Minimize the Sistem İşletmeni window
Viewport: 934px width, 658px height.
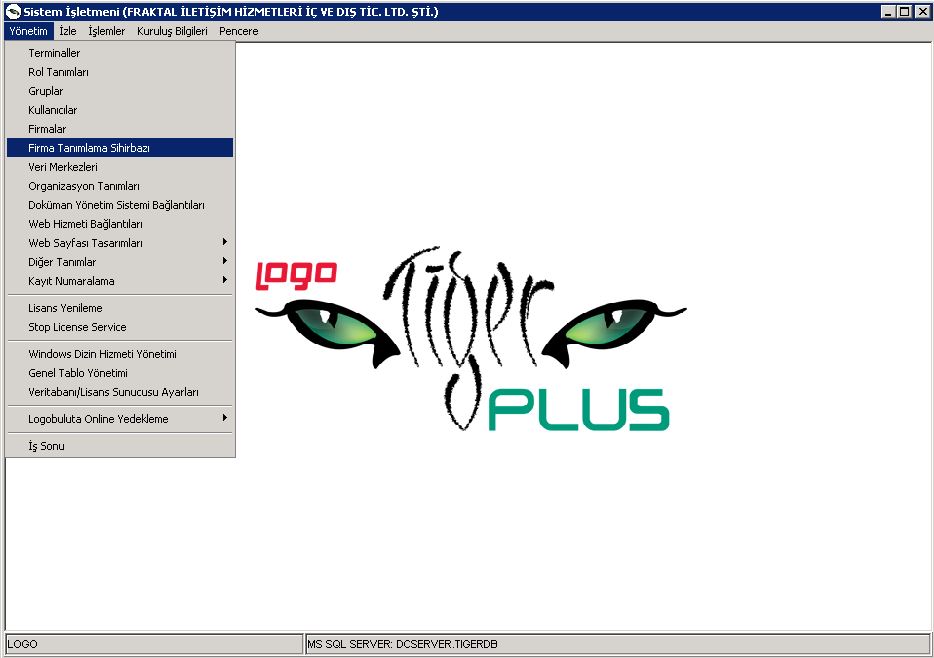coord(888,11)
